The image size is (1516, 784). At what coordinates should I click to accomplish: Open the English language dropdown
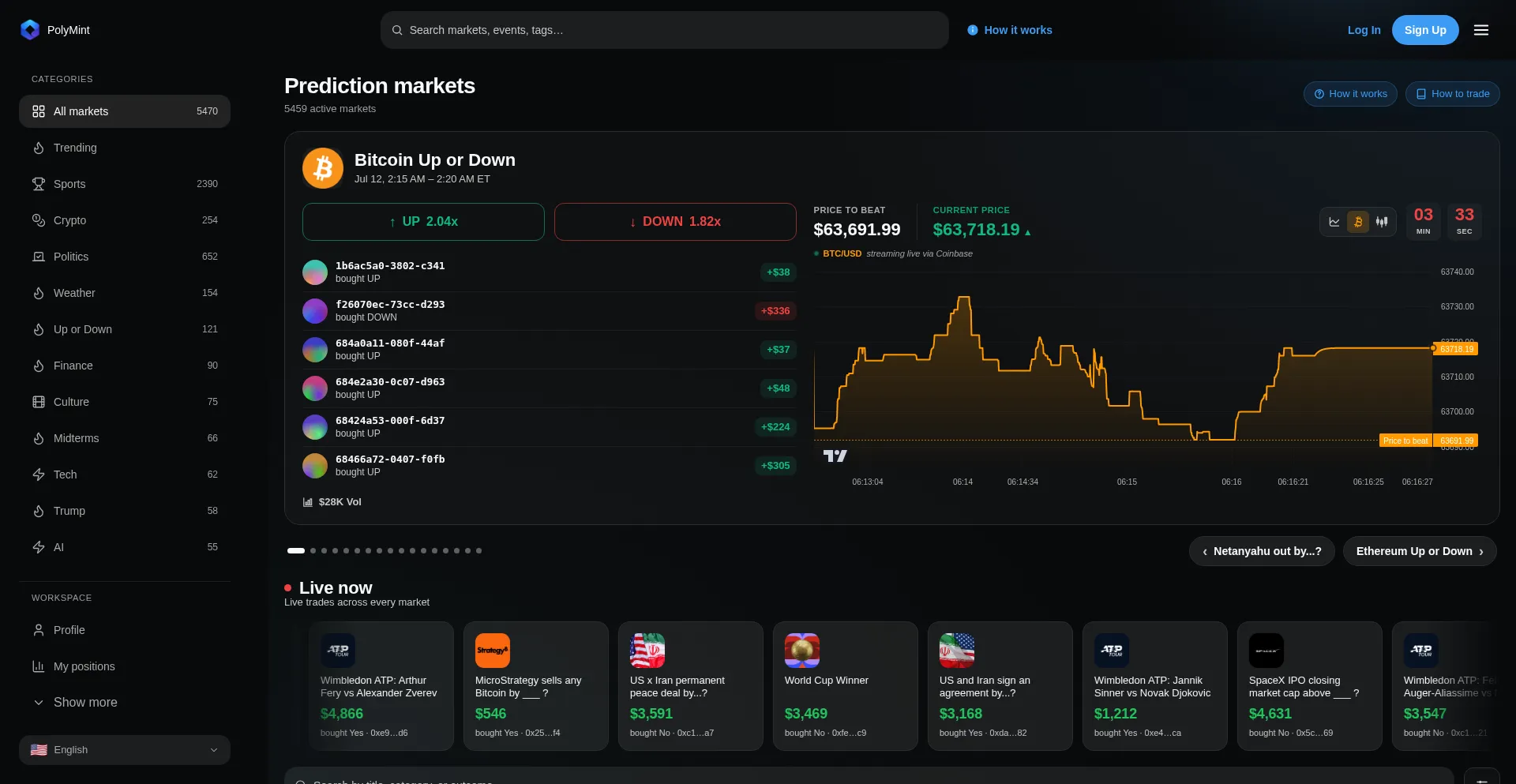pos(125,750)
